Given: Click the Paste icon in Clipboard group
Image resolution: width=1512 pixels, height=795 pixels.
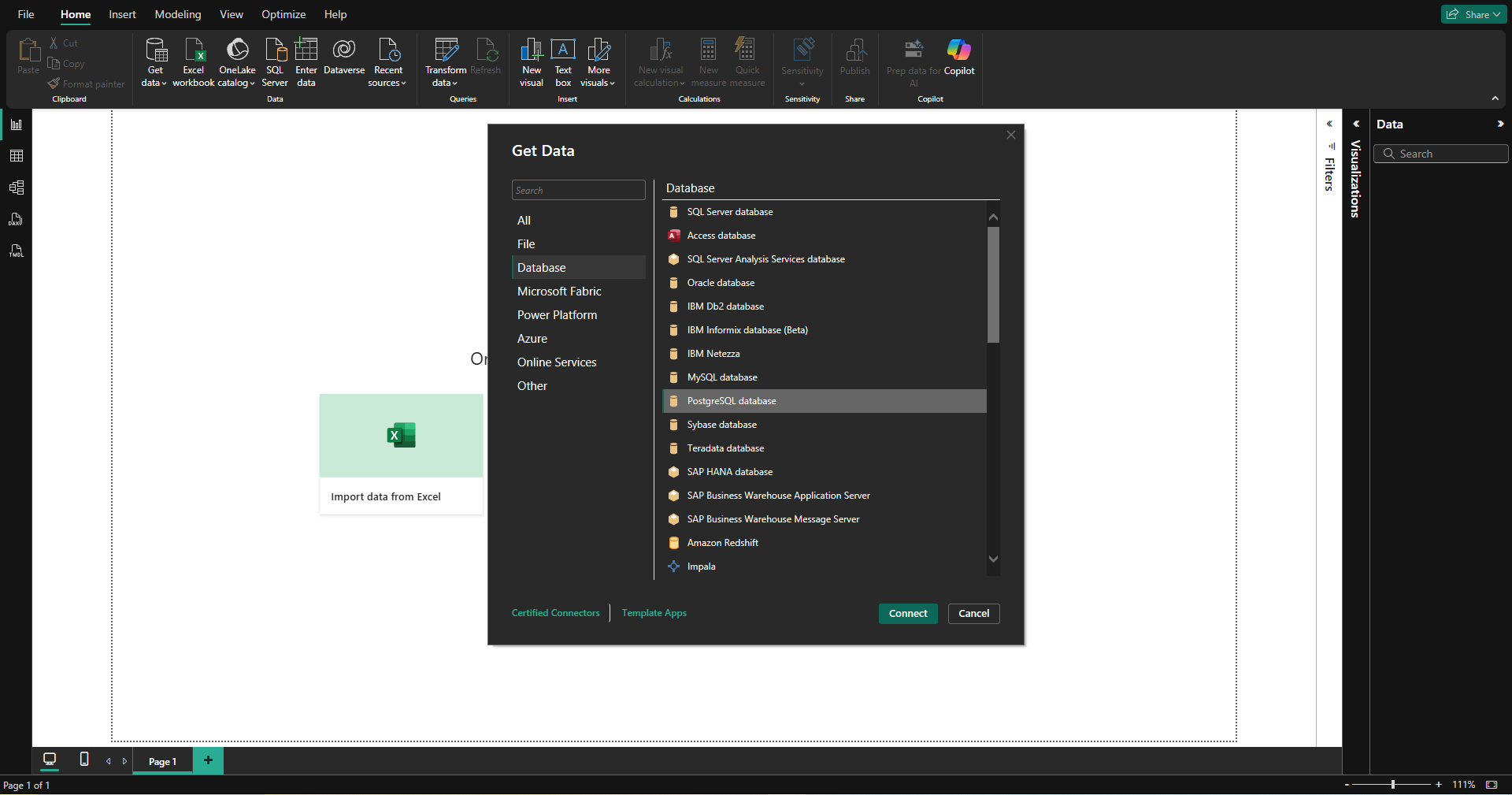Looking at the screenshot, I should (28, 56).
